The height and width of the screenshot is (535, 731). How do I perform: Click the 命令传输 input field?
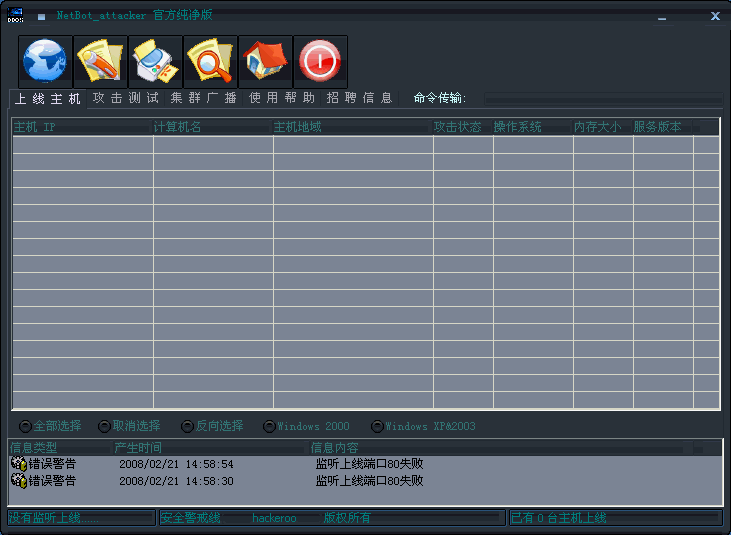pos(602,98)
